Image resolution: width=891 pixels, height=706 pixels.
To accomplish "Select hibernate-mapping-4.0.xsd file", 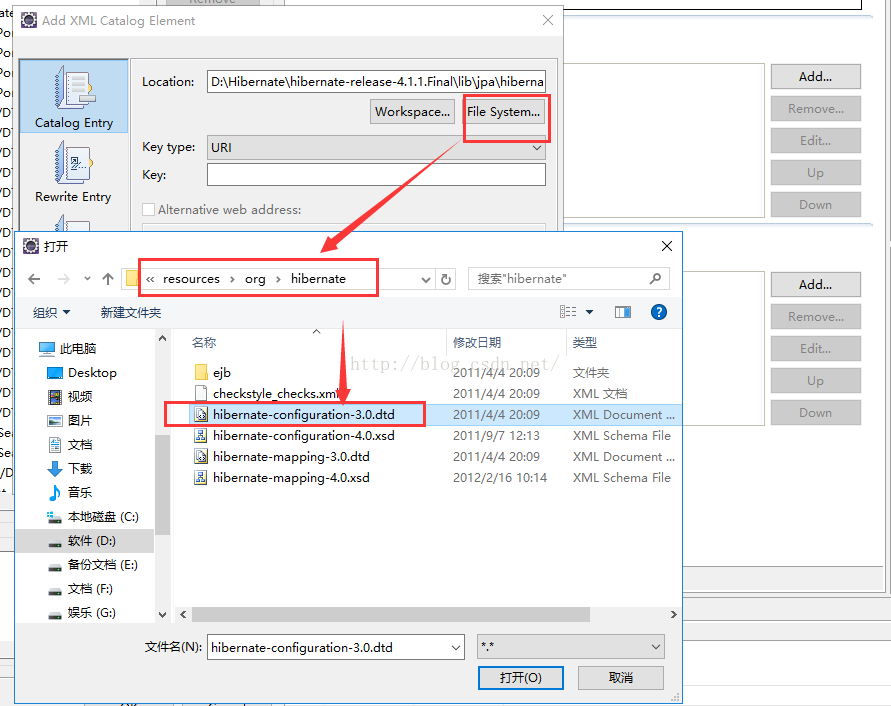I will [x=291, y=477].
